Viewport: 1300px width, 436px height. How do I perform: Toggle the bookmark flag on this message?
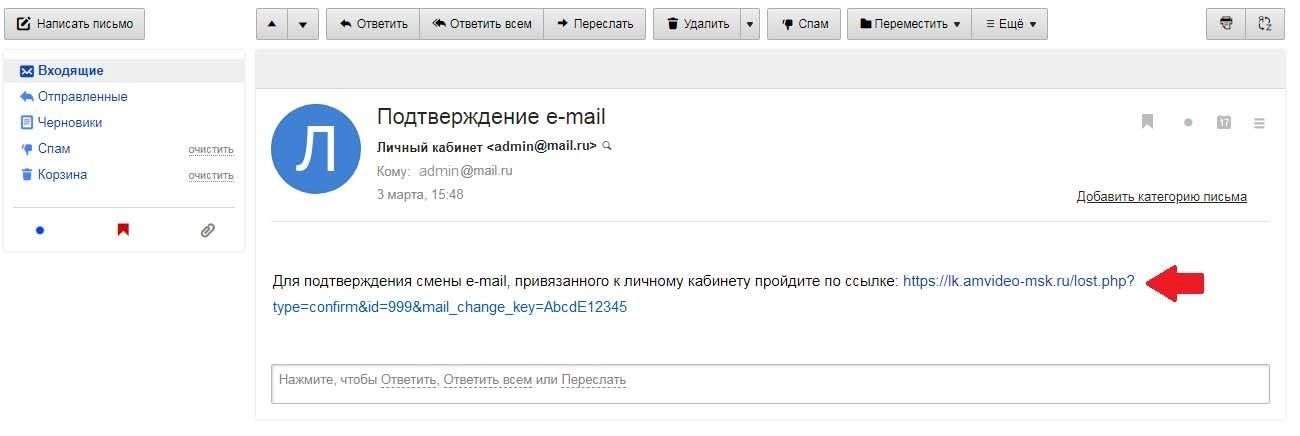point(1147,122)
